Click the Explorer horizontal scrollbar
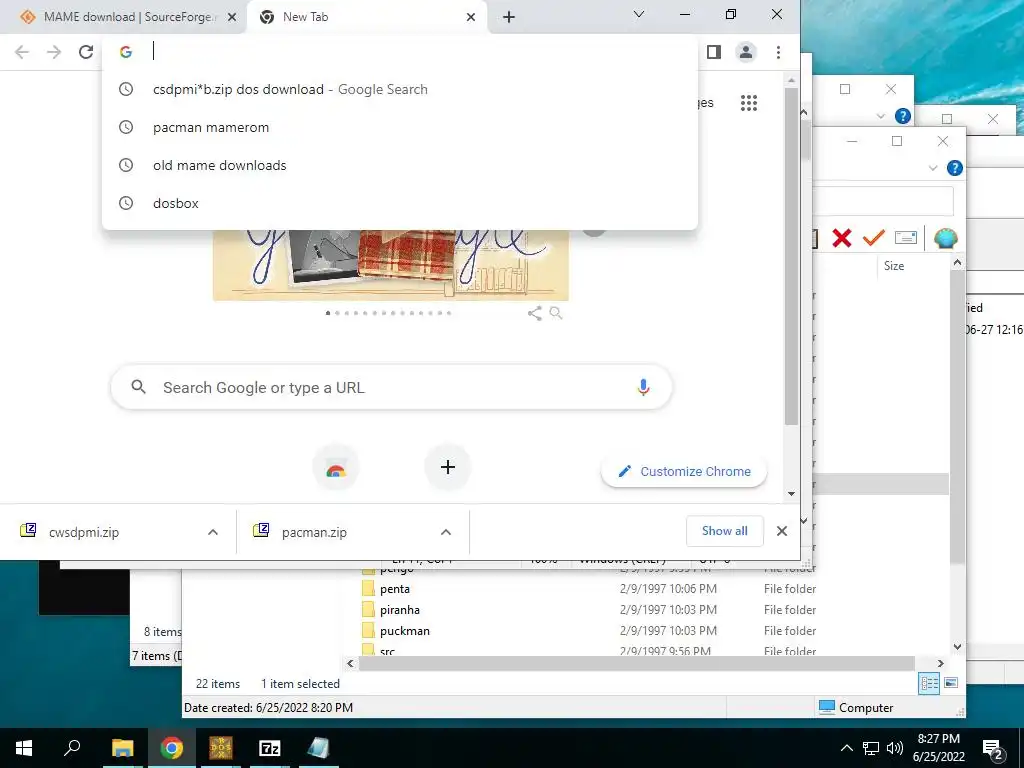Screen dimensions: 1024x768 click(x=637, y=664)
